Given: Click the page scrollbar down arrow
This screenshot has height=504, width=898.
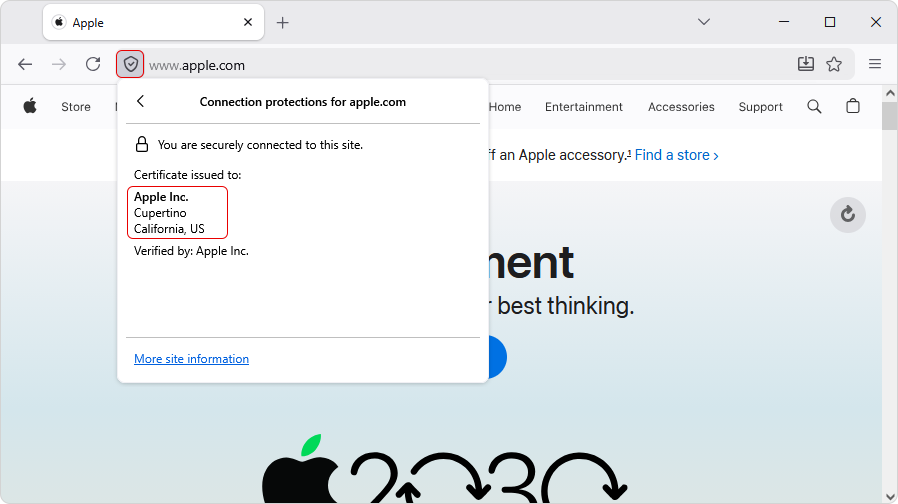Looking at the screenshot, I should coord(889,497).
